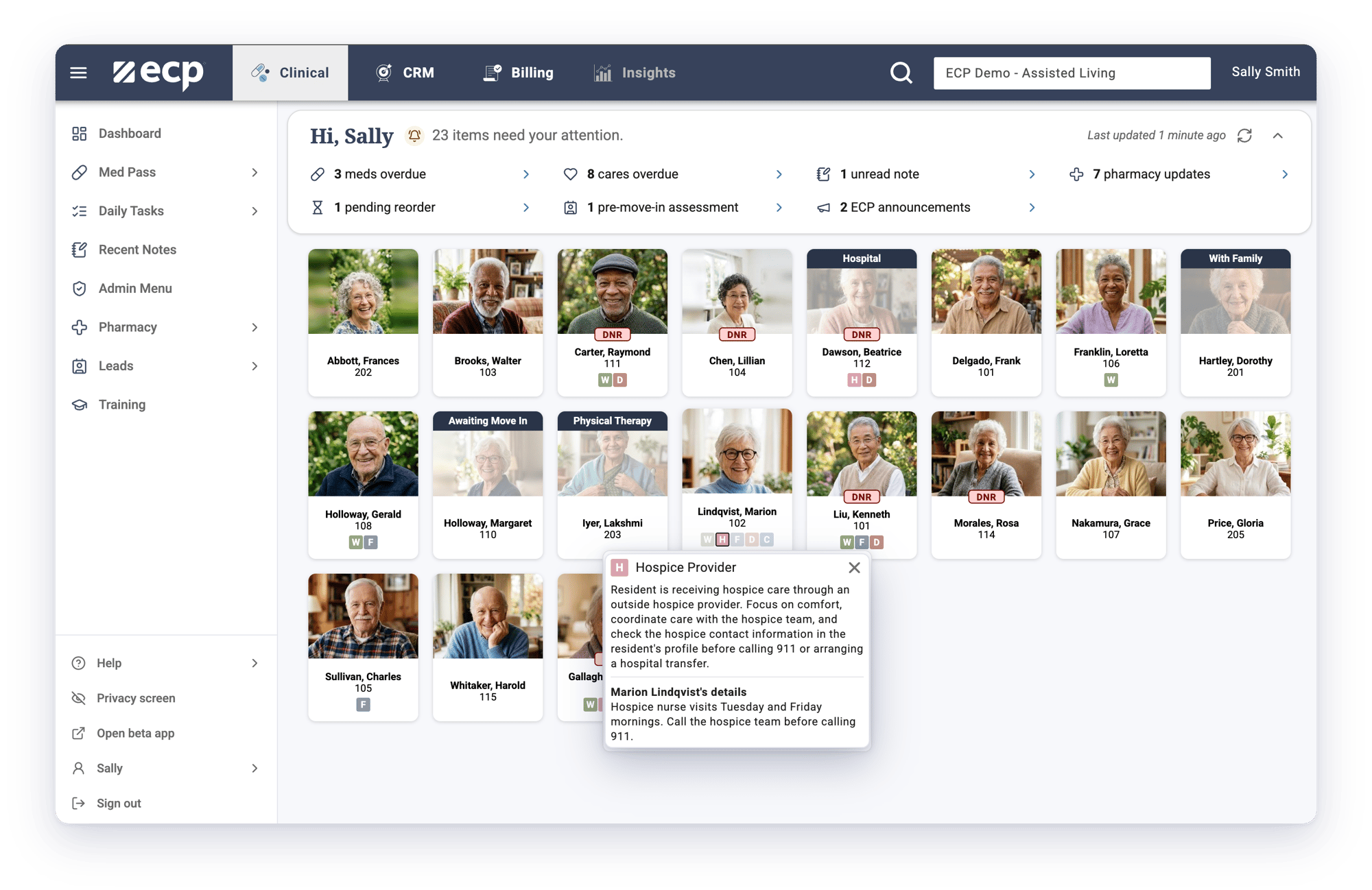Viewport: 1372px width, 890px height.
Task: Expand the Daily Tasks sidebar menu
Action: [x=166, y=211]
